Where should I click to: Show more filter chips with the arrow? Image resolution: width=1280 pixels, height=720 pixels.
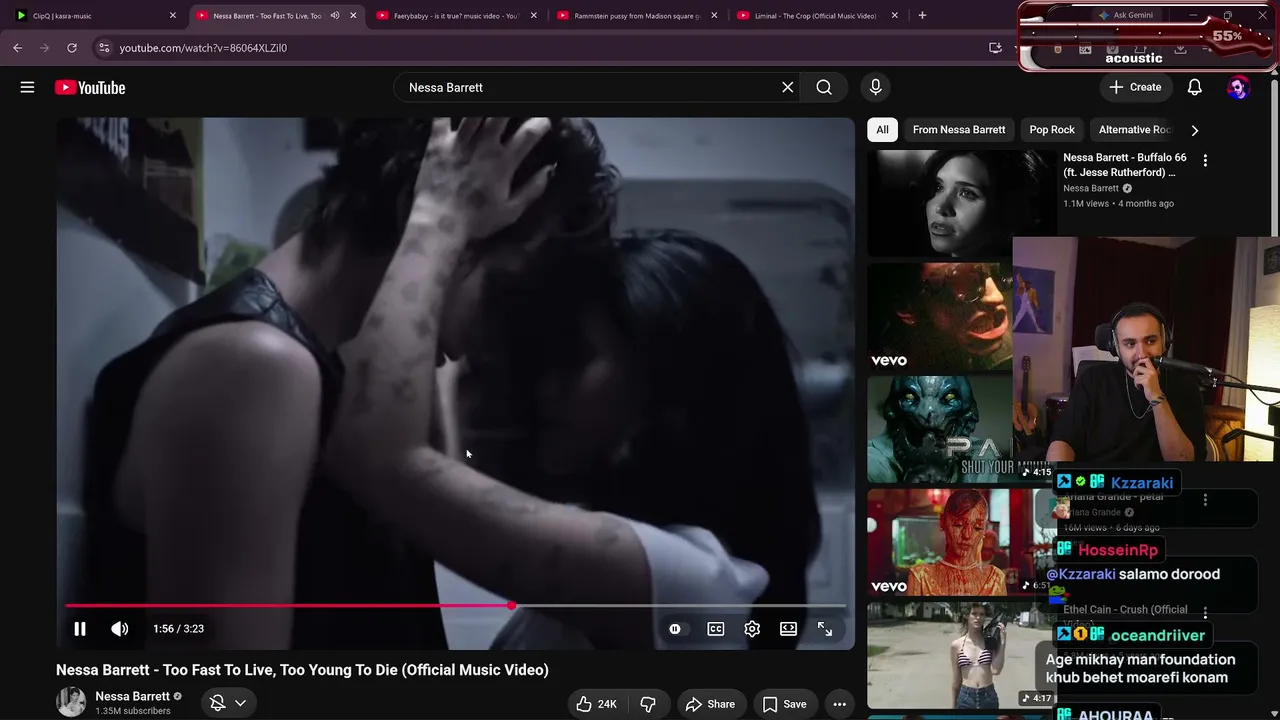[1194, 130]
